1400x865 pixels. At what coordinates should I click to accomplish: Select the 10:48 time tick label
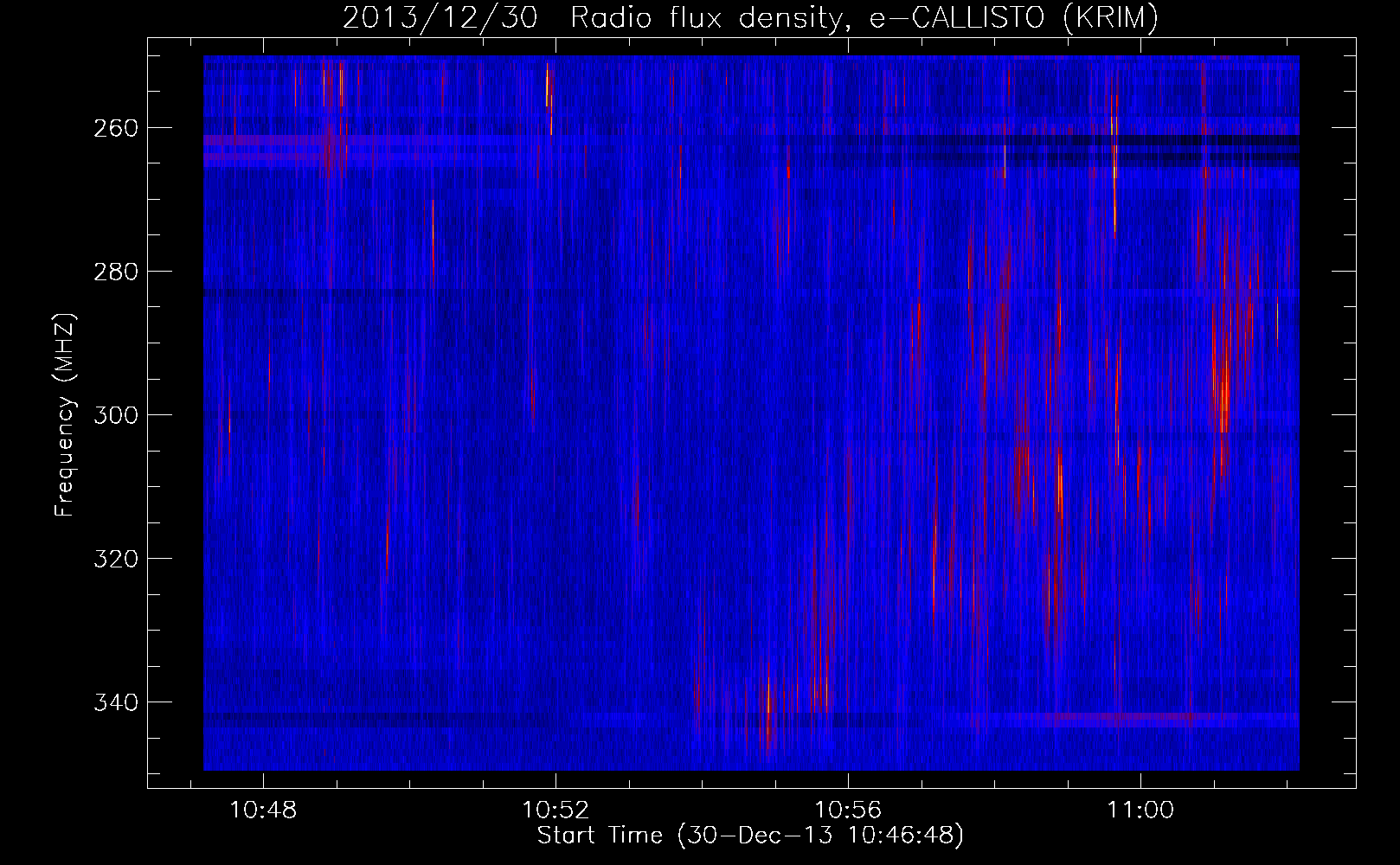[x=263, y=811]
